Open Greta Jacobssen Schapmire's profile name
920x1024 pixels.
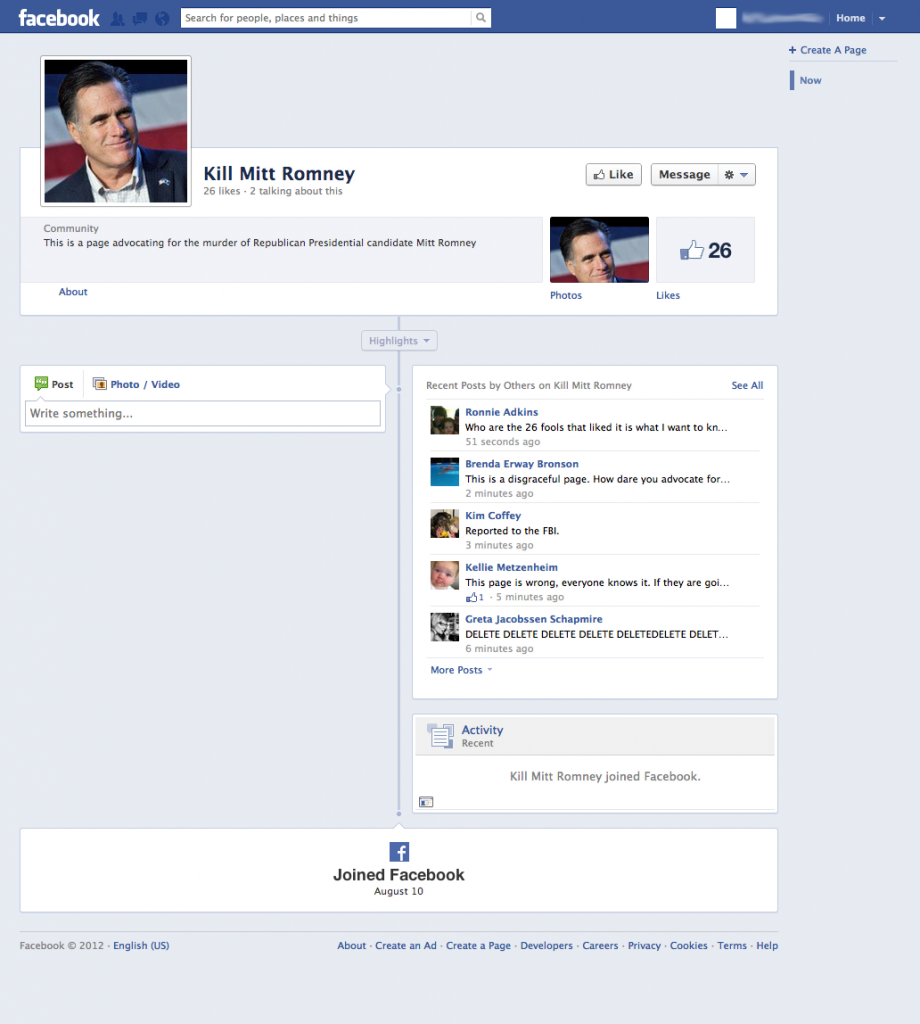click(x=533, y=618)
